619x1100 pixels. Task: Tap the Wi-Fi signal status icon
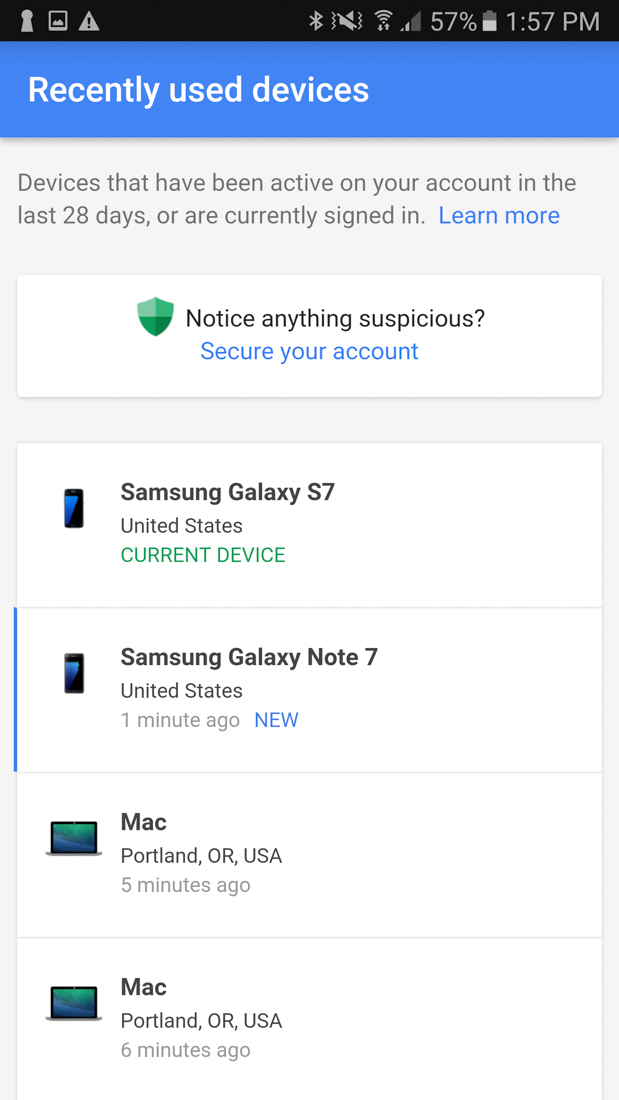(383, 20)
